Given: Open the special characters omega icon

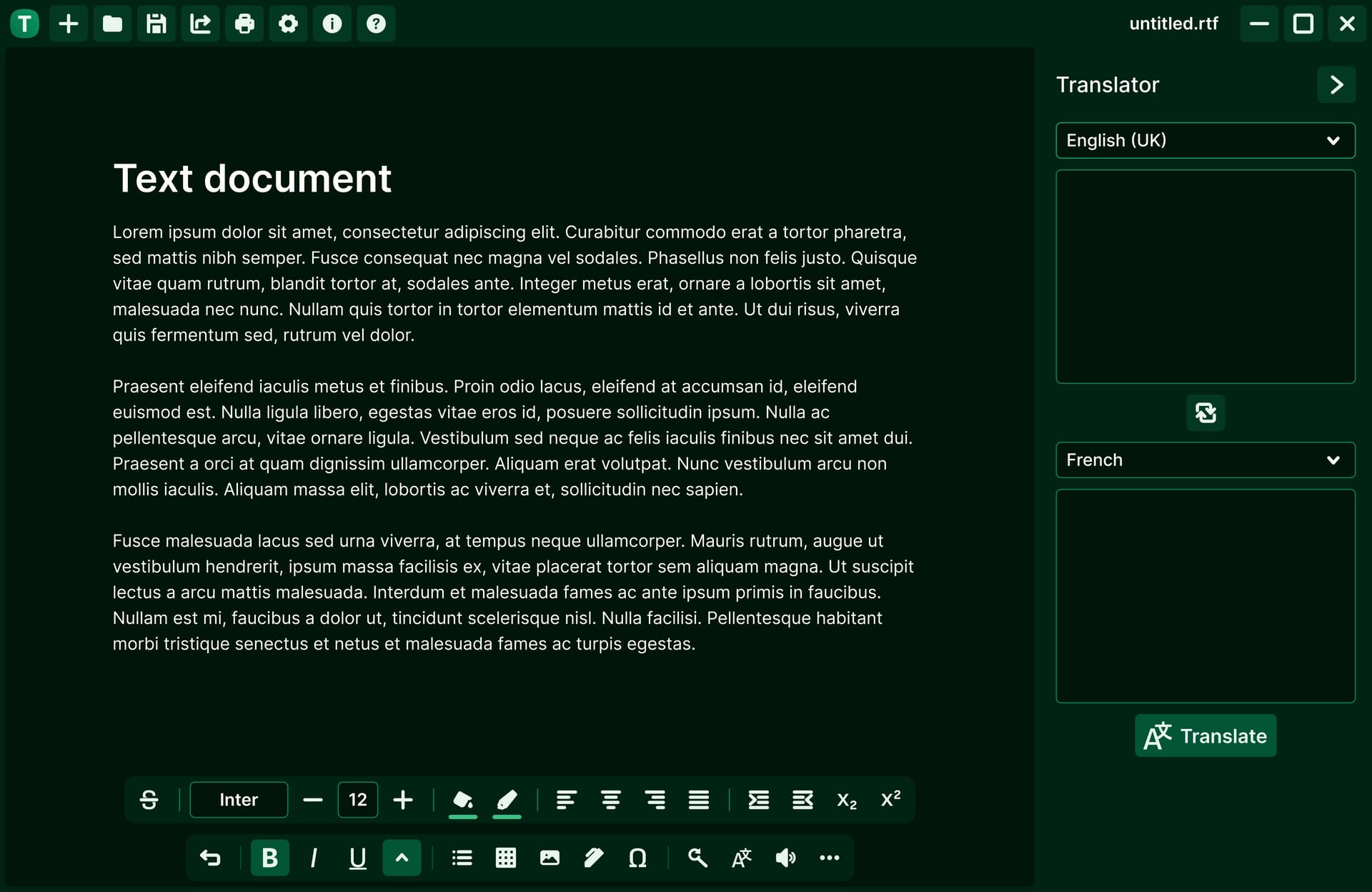Looking at the screenshot, I should [x=637, y=858].
